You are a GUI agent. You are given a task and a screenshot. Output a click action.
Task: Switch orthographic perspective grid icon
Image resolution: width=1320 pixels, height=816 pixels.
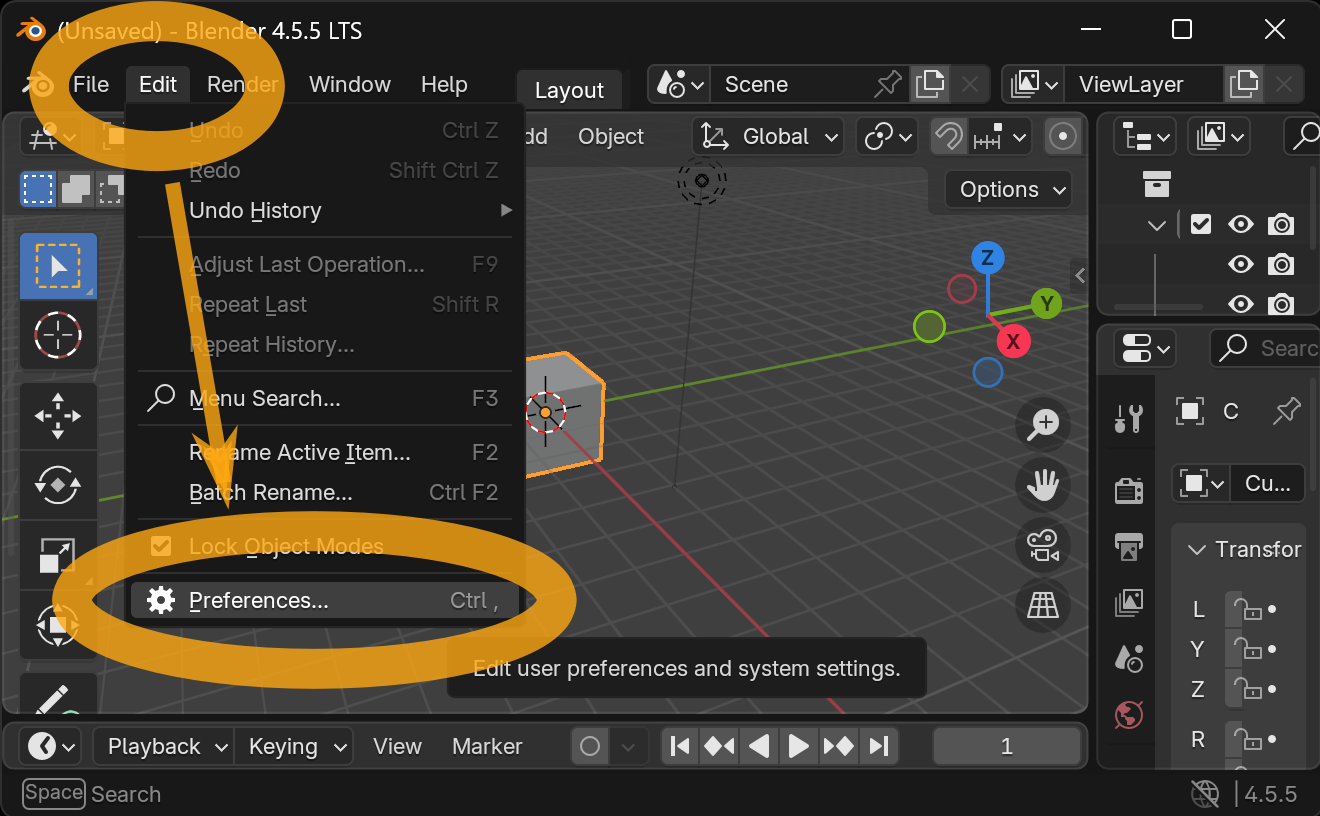[1043, 605]
